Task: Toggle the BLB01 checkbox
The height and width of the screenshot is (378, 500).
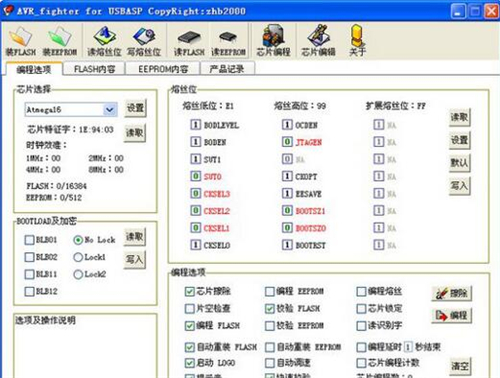Action: tap(29, 240)
